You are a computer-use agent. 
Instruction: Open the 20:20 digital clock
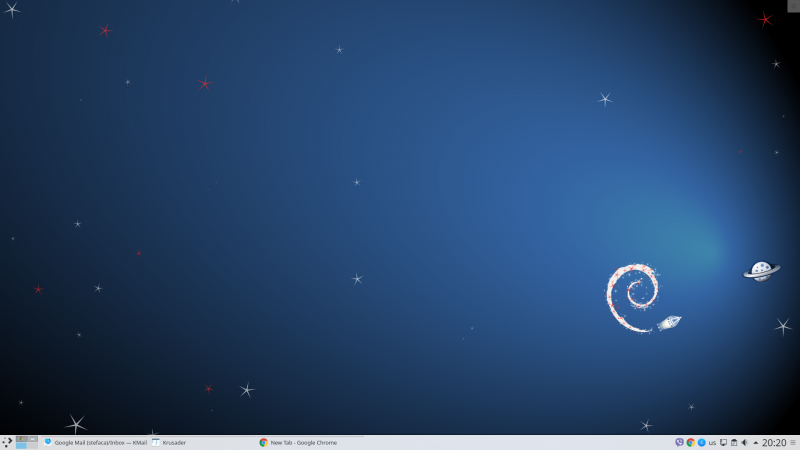pyautogui.click(x=774, y=443)
